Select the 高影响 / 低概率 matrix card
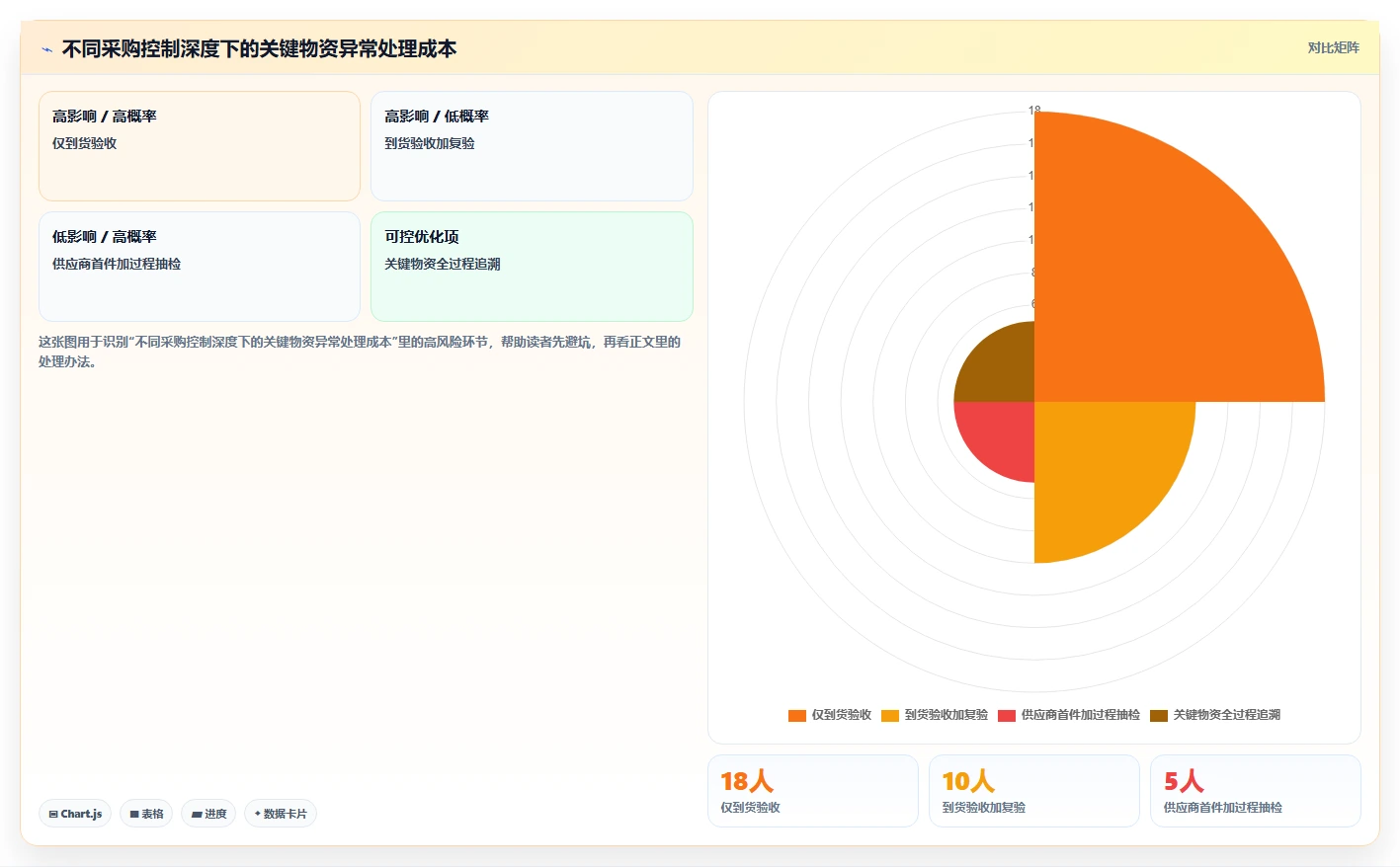The height and width of the screenshot is (867, 1400). coord(532,146)
